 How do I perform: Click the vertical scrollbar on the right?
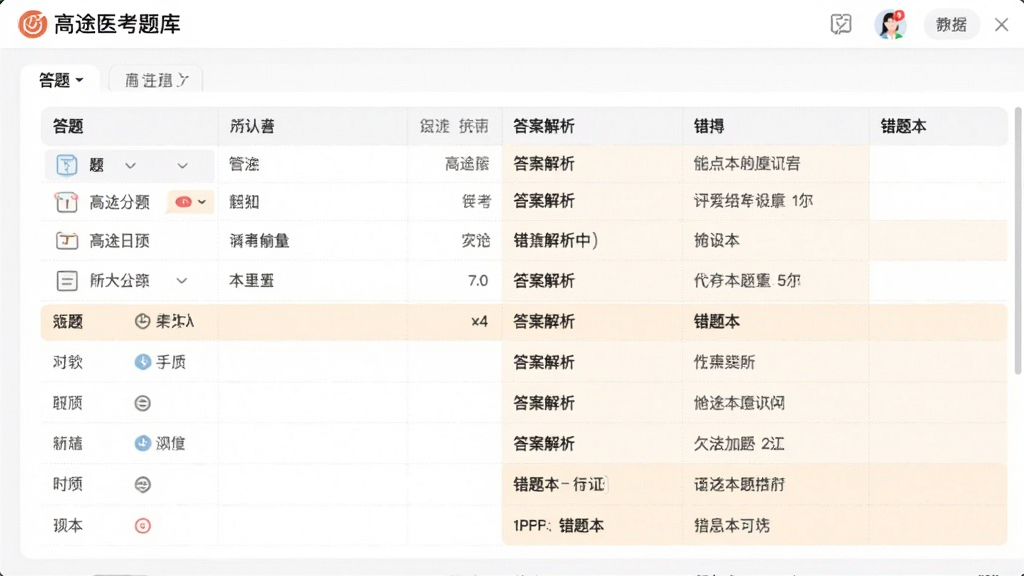[x=1017, y=240]
